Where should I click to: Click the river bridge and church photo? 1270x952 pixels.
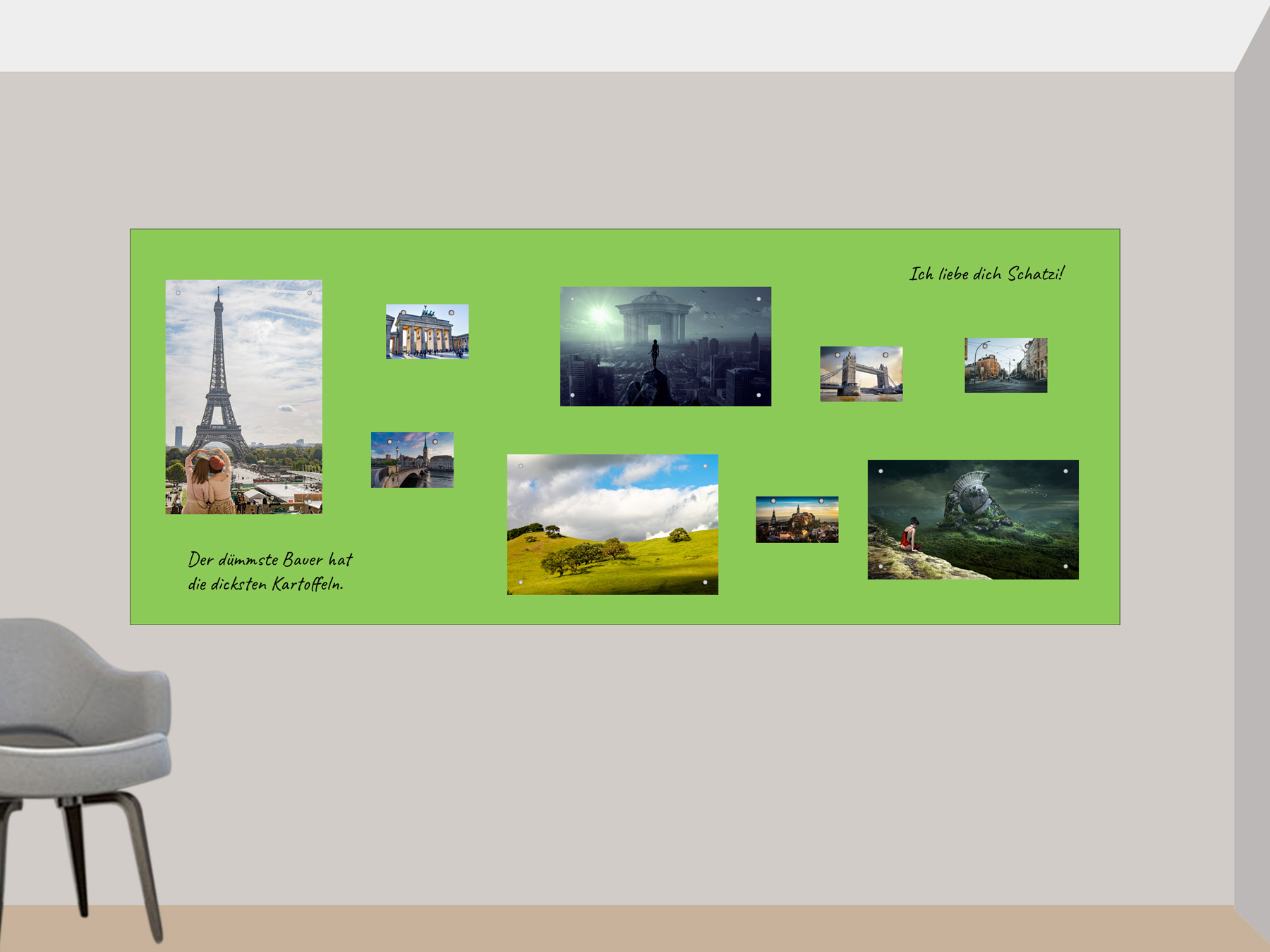[x=412, y=460]
